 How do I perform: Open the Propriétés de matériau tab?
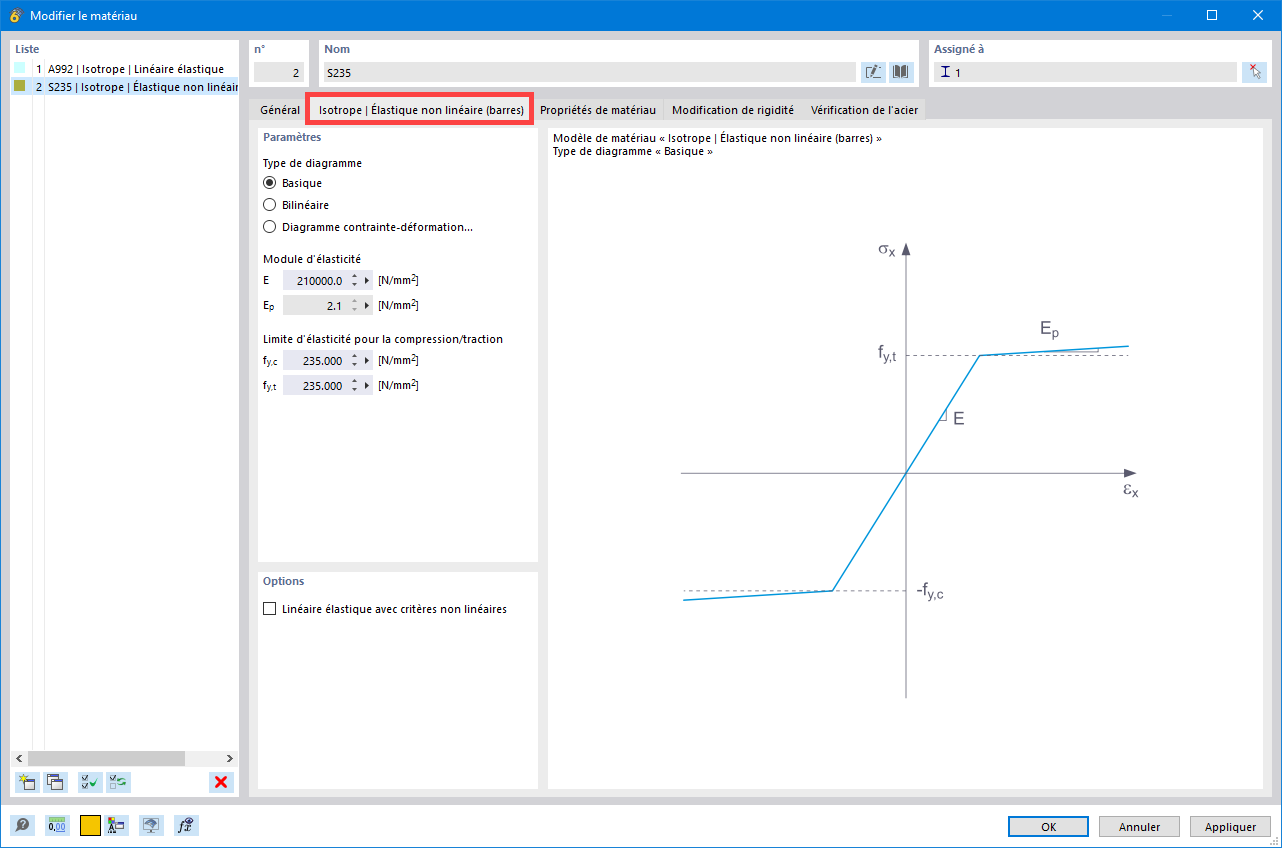(598, 110)
